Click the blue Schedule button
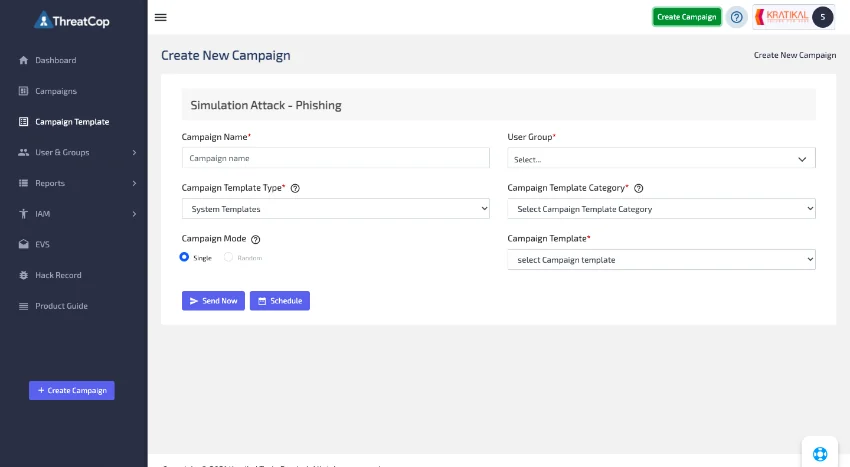Image resolution: width=850 pixels, height=467 pixels. tap(280, 300)
